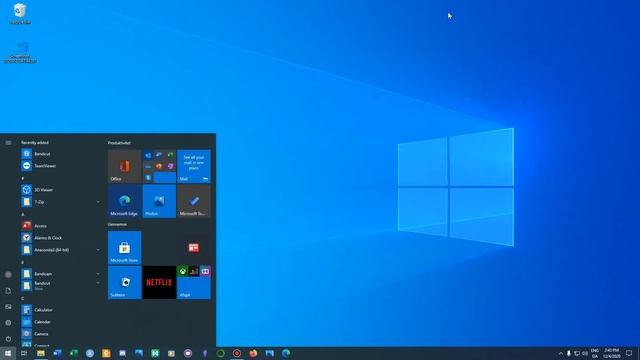Viewport: 640px width, 360px height.
Task: Open the notification Action Center
Action: point(629,353)
